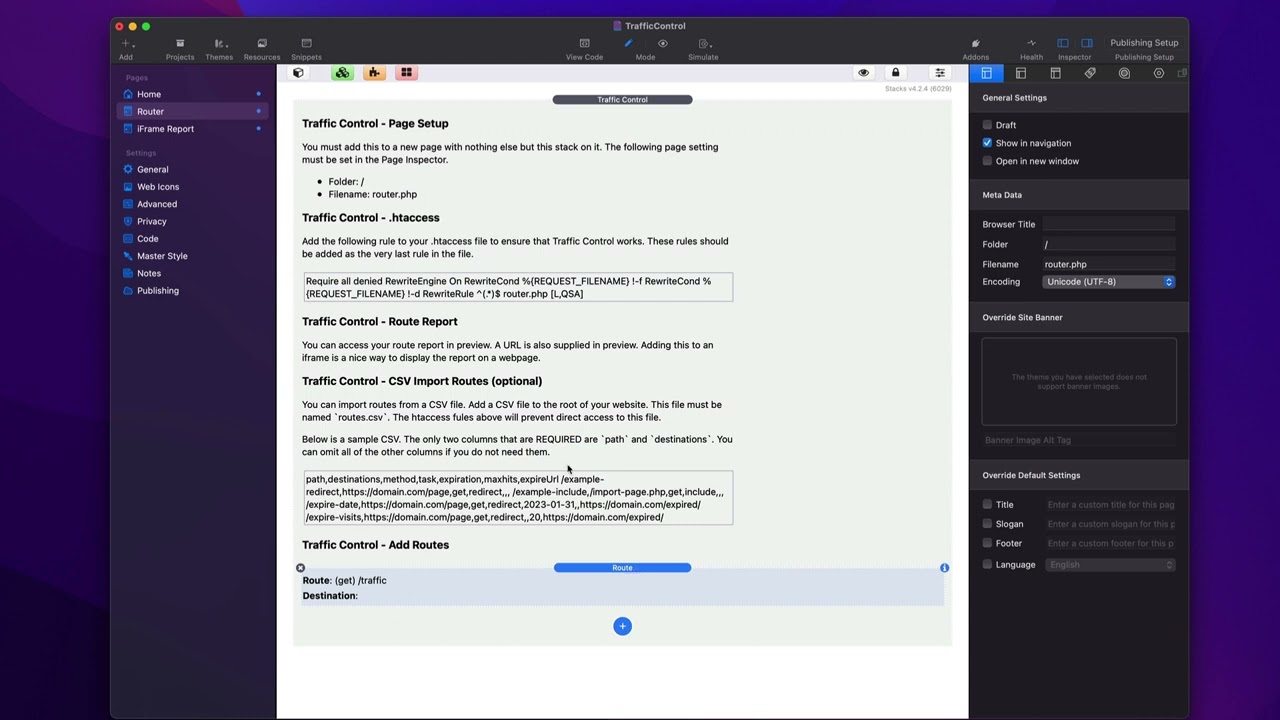Toggle the left sidebar Inspector icon
The width and height of the screenshot is (1280, 720).
coord(1063,43)
